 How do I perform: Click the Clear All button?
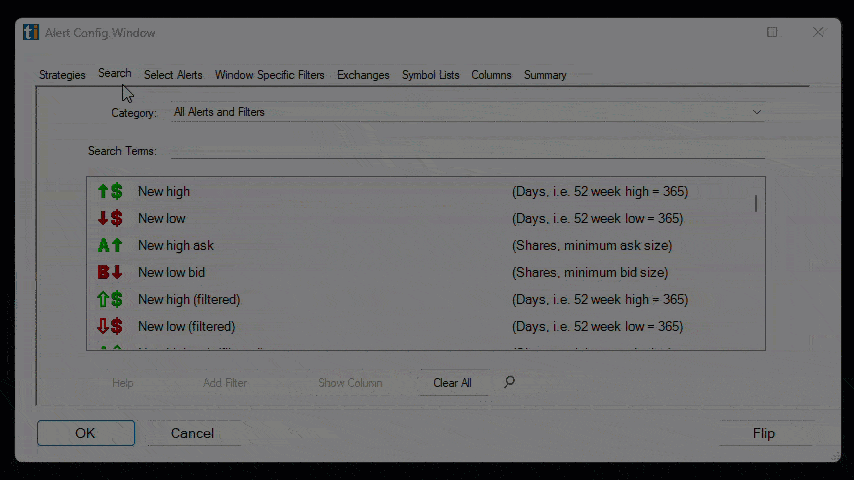[453, 383]
